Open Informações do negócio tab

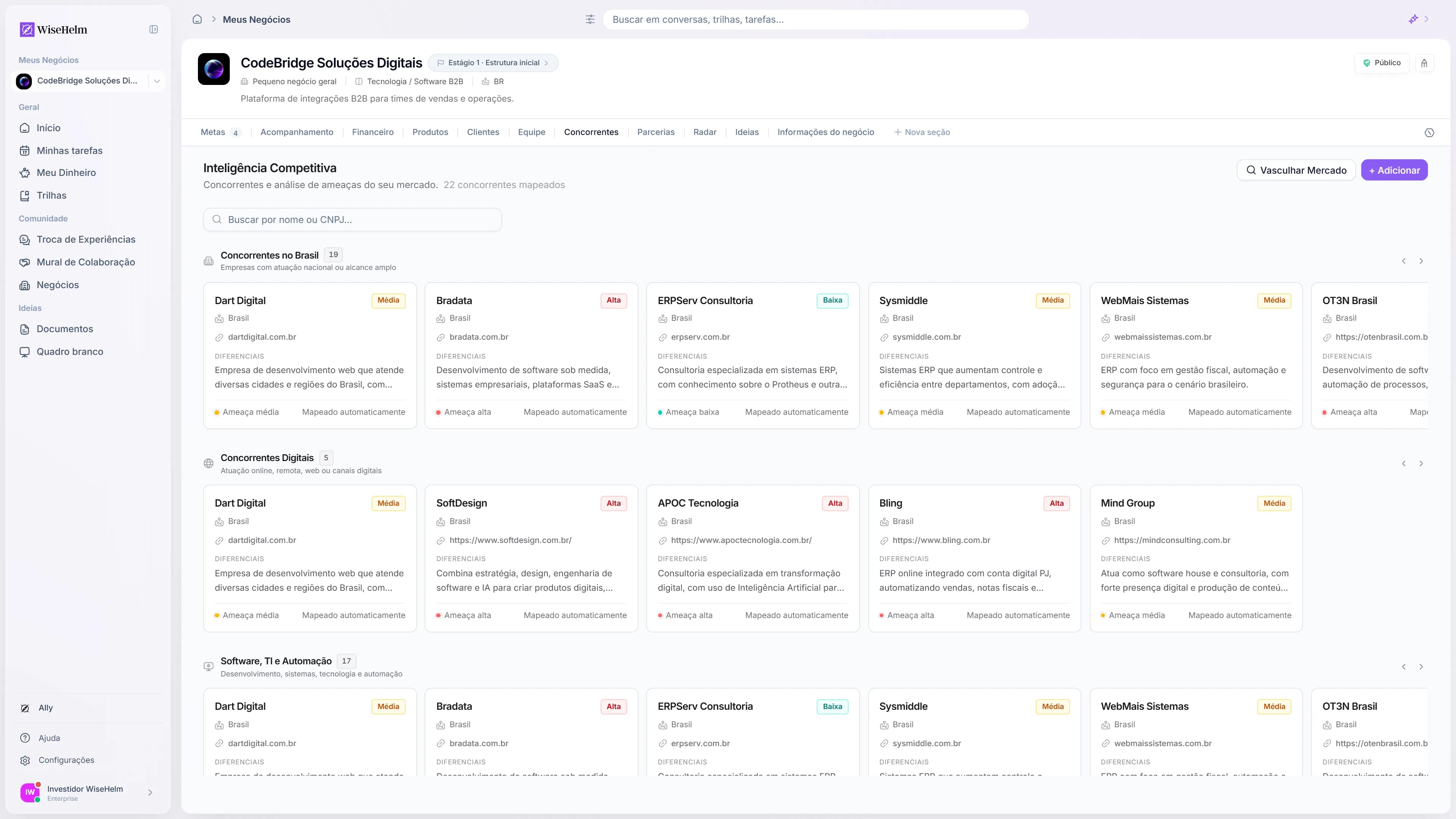(x=826, y=132)
